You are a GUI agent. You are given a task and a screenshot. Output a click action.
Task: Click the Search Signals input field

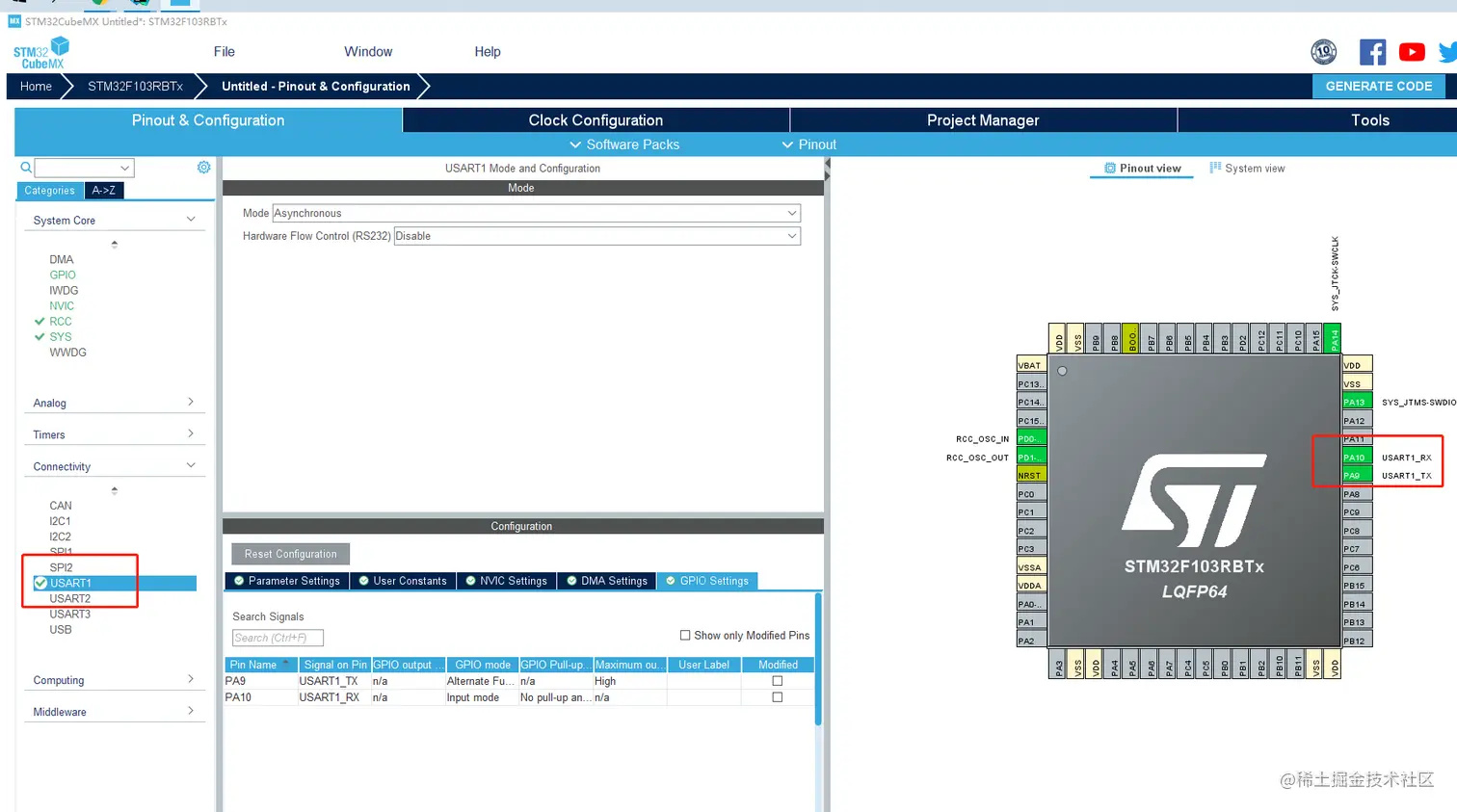[278, 638]
